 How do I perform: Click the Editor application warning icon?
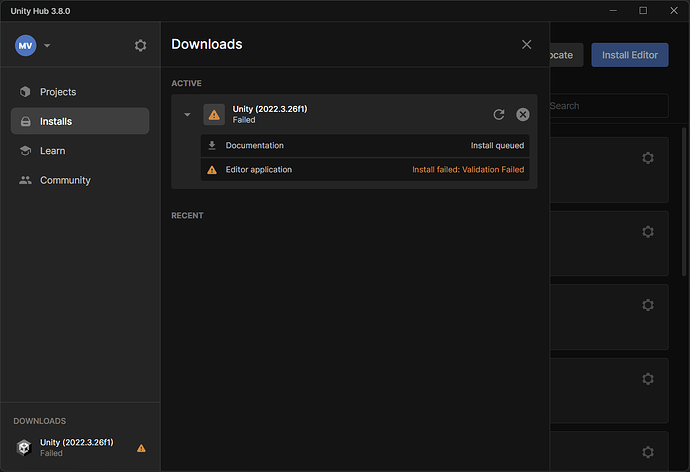click(x=212, y=170)
